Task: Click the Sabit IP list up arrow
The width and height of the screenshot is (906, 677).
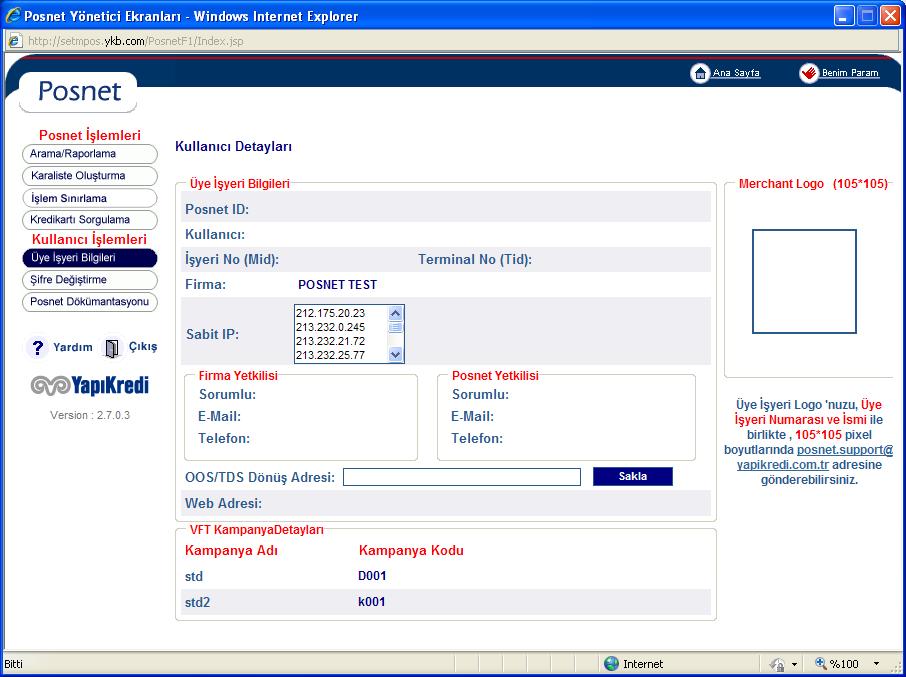Action: pyautogui.click(x=395, y=313)
